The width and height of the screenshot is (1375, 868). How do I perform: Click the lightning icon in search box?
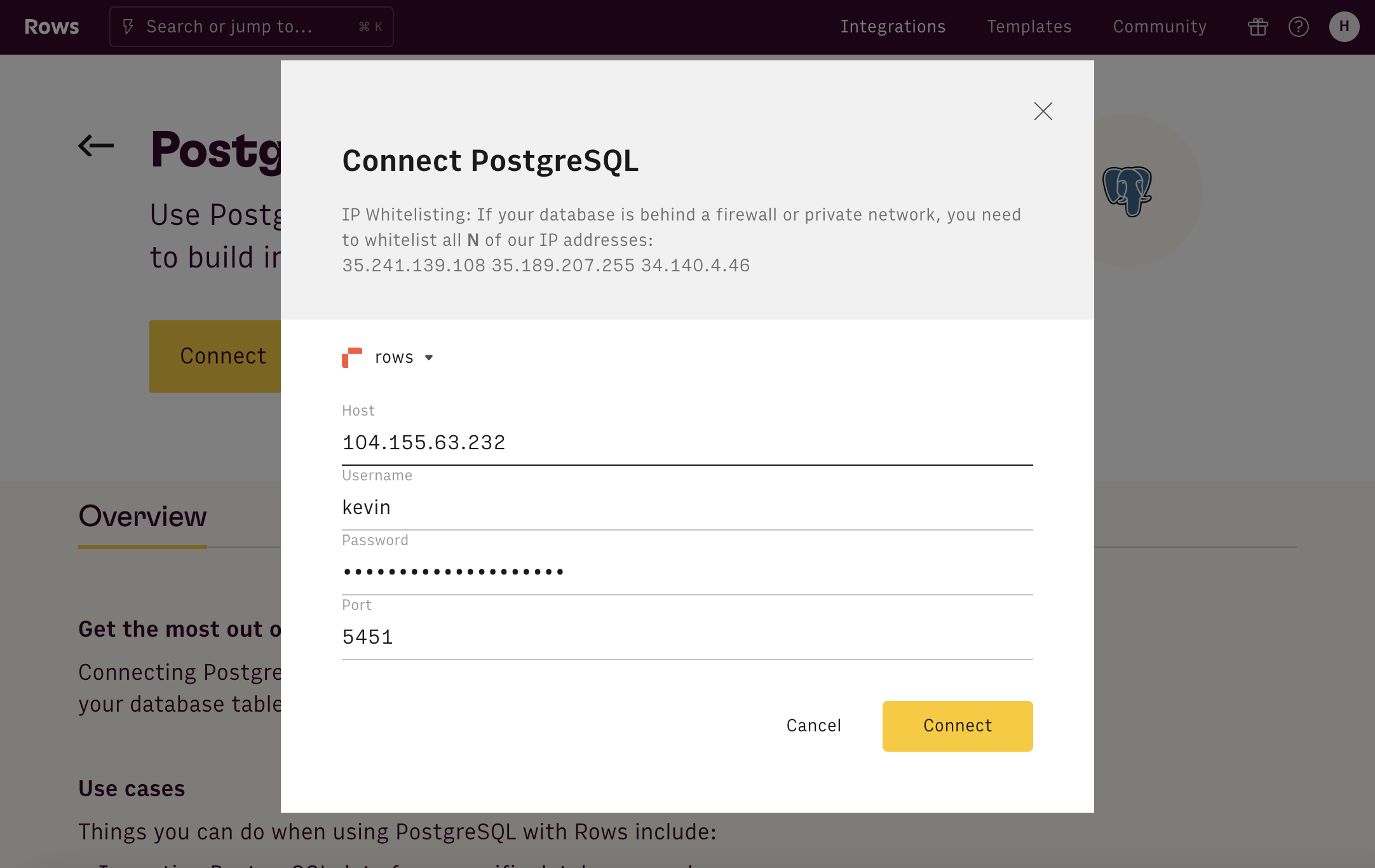pyautogui.click(x=128, y=27)
